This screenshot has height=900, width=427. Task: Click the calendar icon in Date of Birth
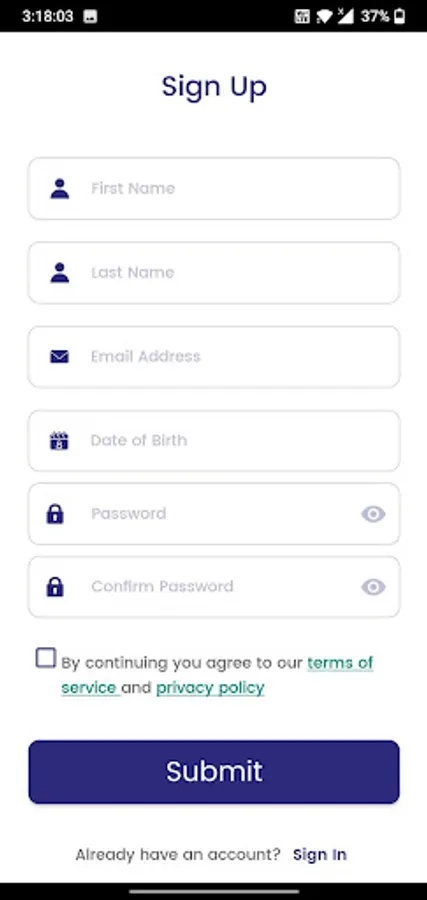tap(59, 440)
